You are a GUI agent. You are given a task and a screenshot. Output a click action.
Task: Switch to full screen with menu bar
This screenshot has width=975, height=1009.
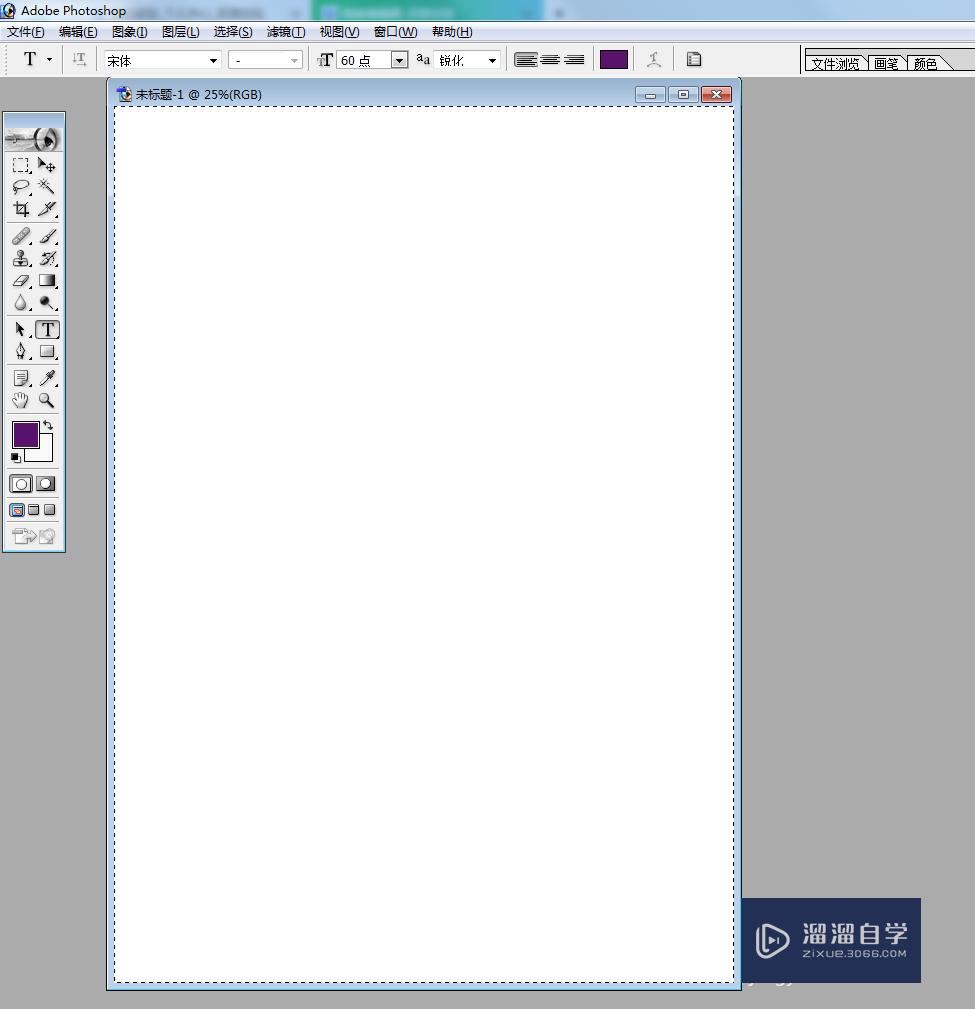point(33,510)
